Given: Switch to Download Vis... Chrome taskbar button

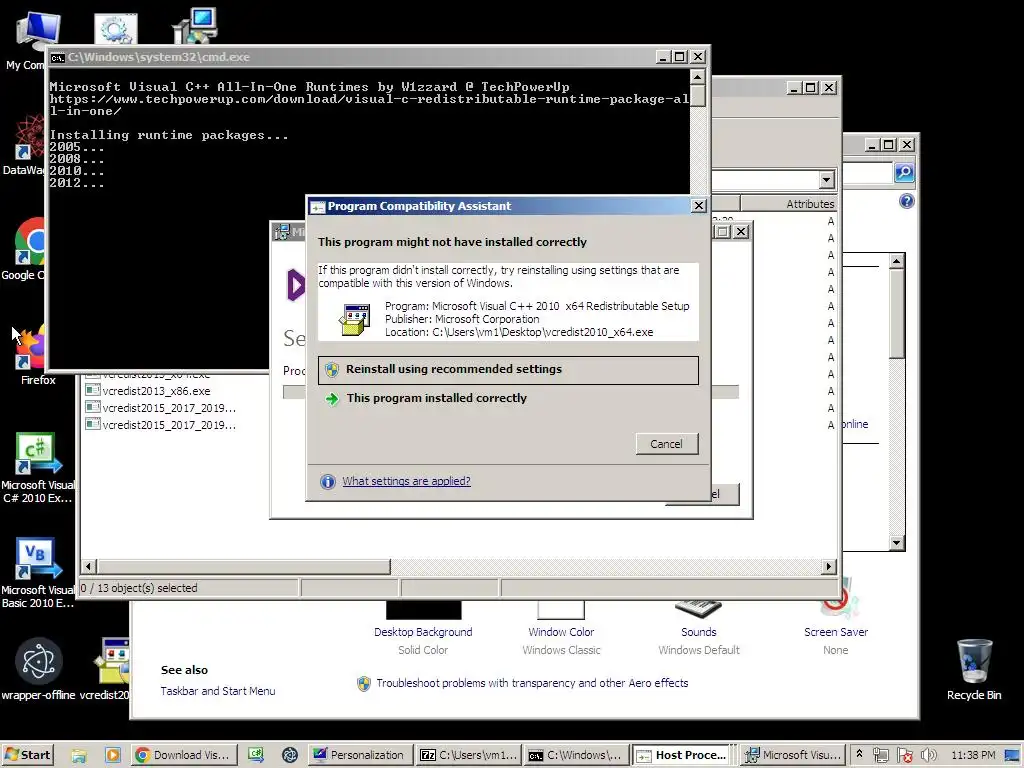Looking at the screenshot, I should 184,756.
